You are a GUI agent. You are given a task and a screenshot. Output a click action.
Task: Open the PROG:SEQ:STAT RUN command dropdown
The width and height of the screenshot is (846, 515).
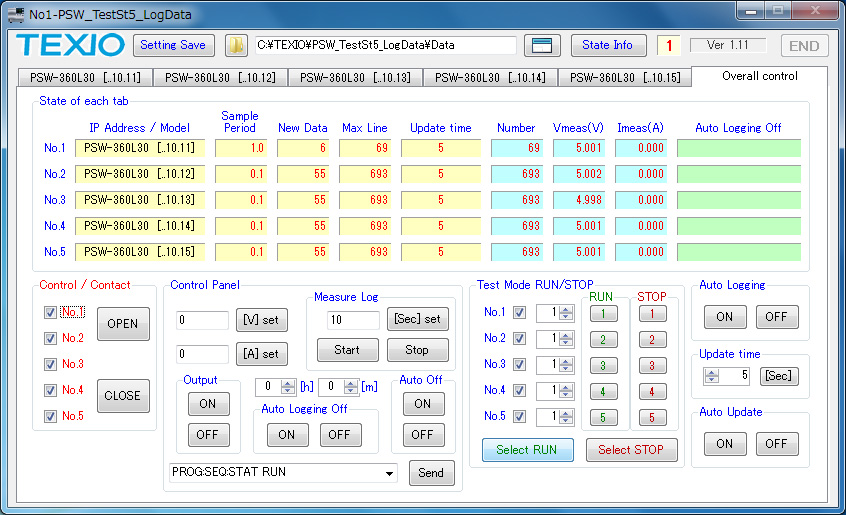[389, 473]
